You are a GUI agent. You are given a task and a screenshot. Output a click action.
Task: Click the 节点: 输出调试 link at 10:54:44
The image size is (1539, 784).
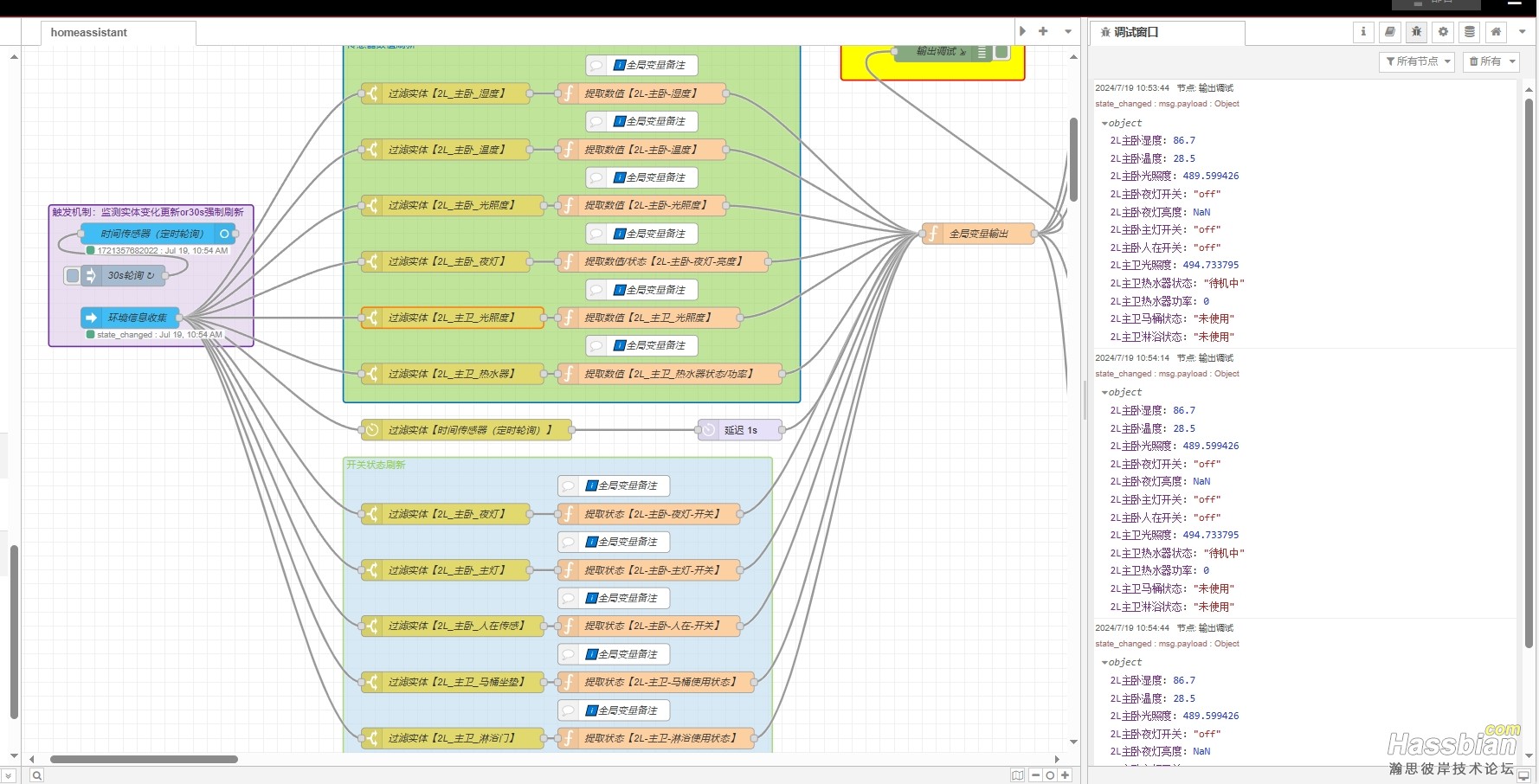(1205, 628)
